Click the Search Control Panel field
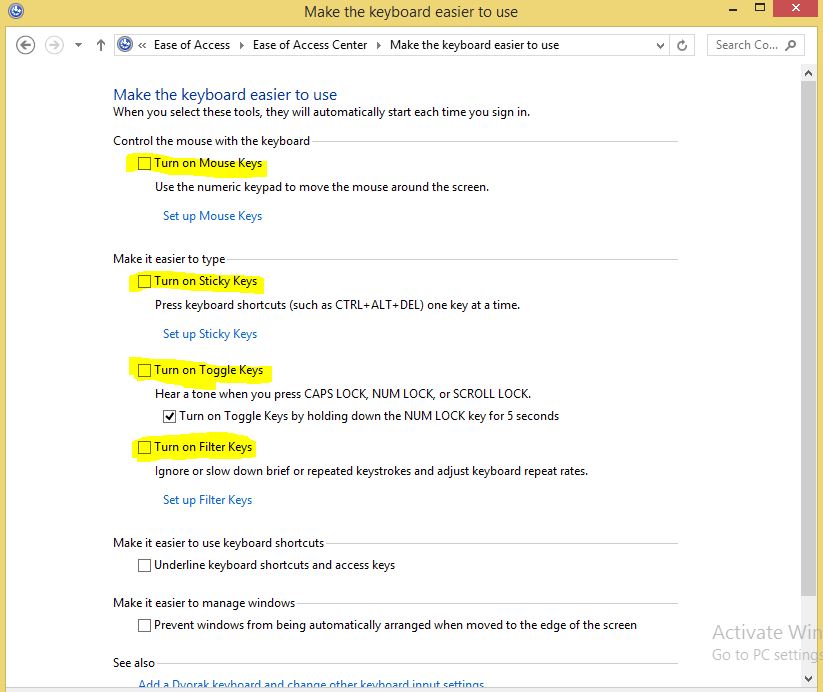 pyautogui.click(x=755, y=45)
